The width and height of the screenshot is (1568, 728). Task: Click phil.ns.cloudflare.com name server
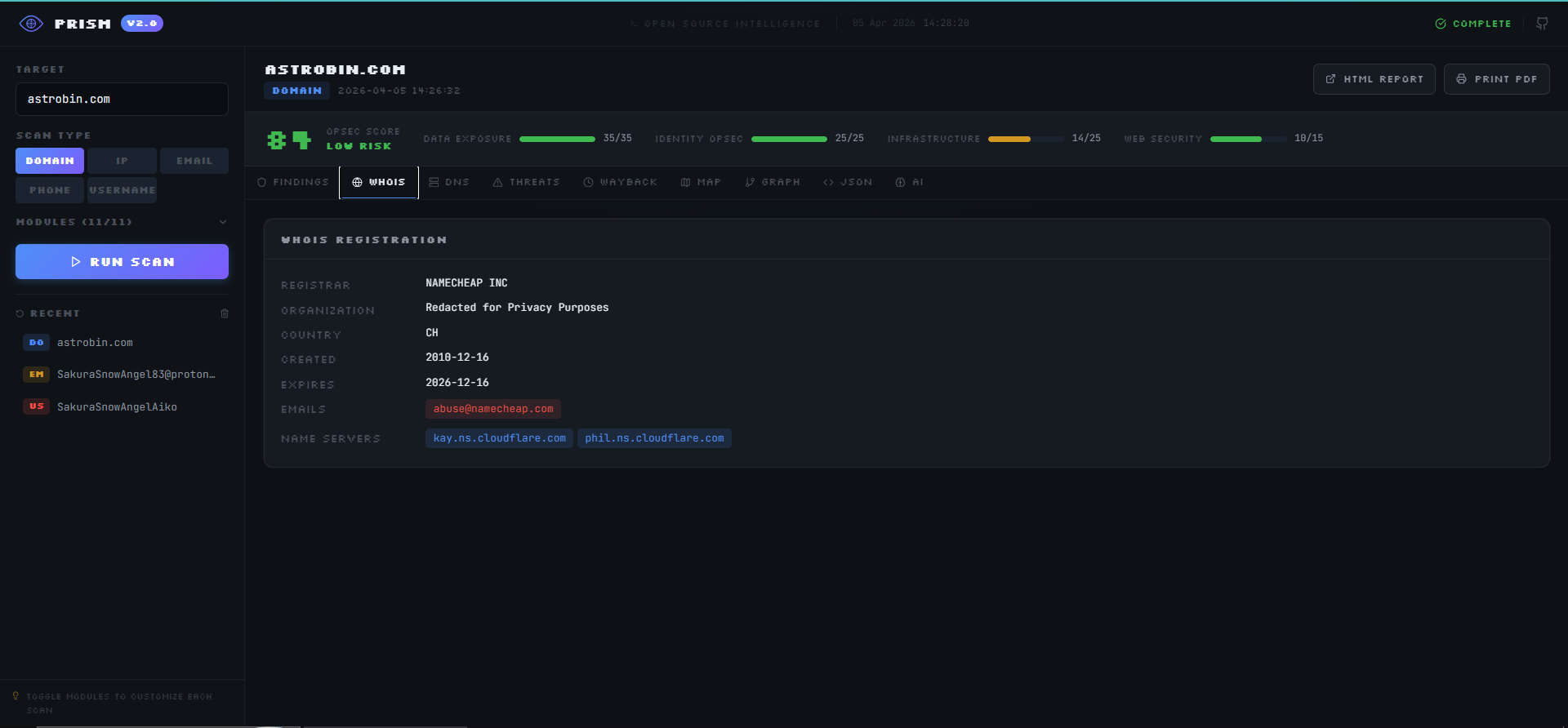point(654,438)
